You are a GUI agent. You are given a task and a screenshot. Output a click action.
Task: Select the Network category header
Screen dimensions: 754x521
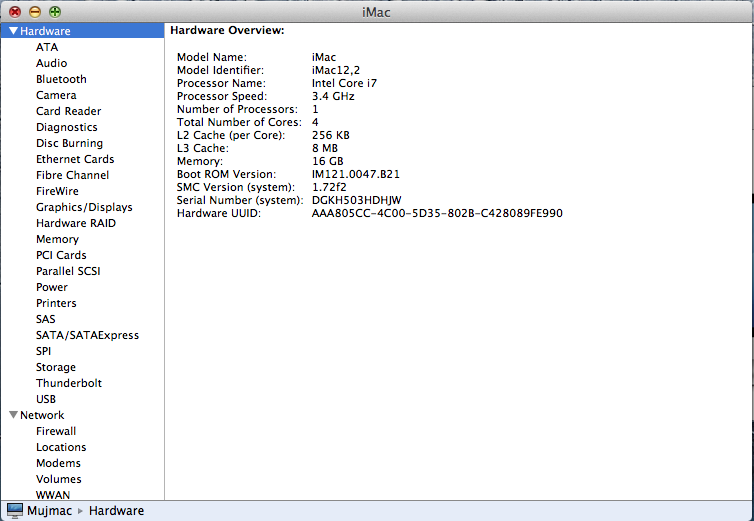click(42, 415)
